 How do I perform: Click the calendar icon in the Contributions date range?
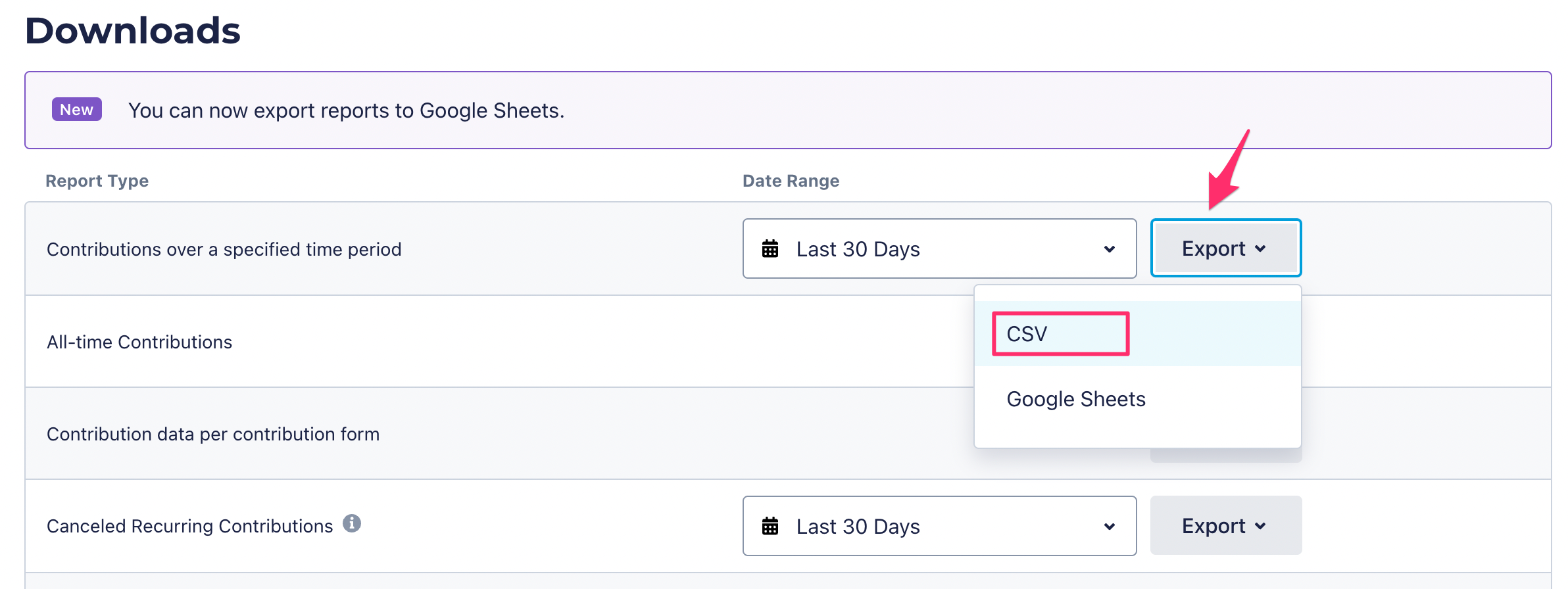770,249
